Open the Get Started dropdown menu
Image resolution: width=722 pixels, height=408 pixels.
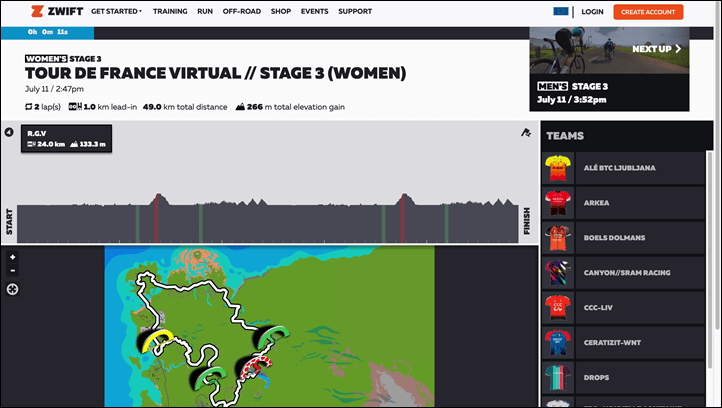pyautogui.click(x=116, y=12)
